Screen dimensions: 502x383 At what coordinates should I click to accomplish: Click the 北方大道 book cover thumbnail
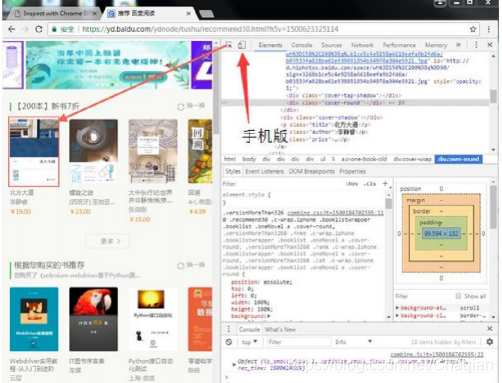click(34, 152)
